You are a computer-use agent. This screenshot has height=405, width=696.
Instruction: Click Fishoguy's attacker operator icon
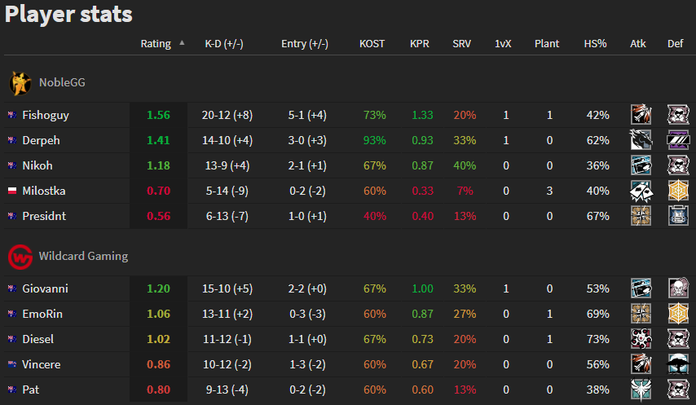[641, 115]
